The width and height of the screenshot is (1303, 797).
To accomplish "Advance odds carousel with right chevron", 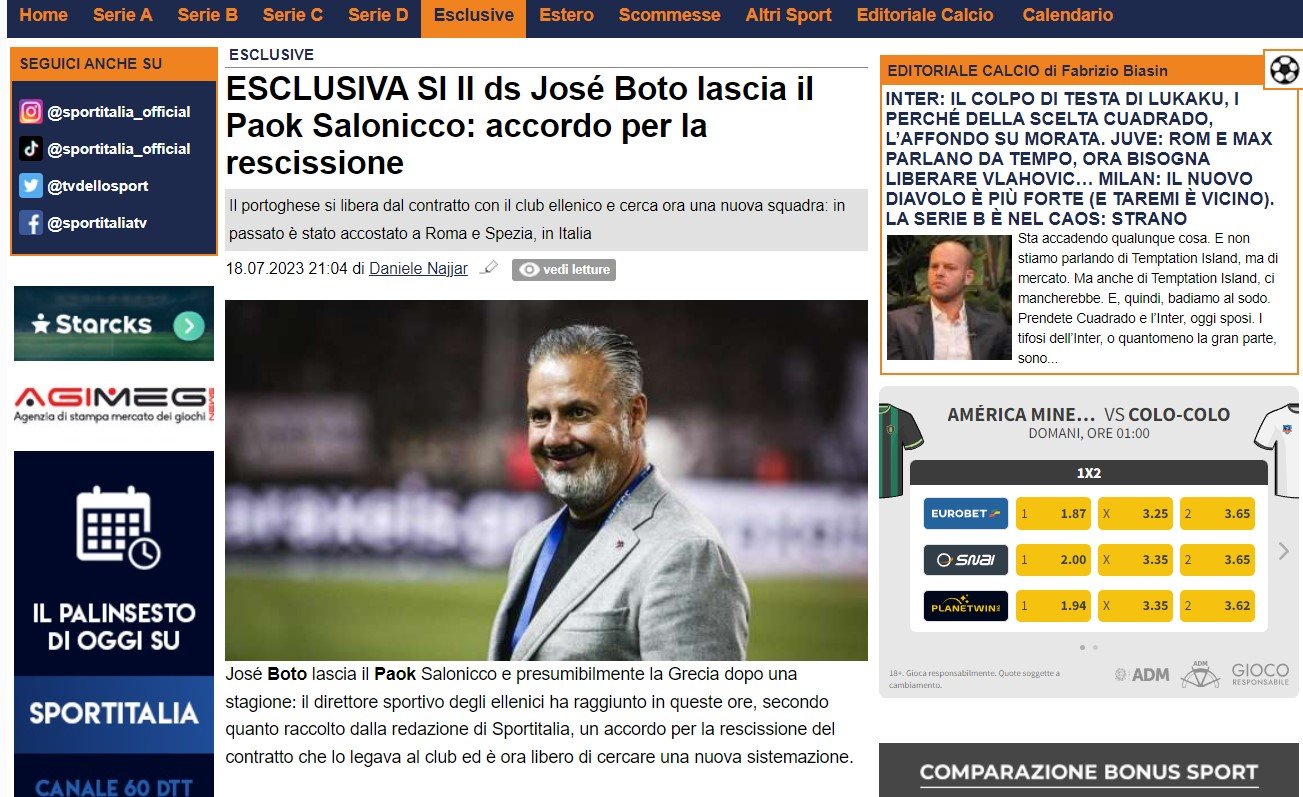I will tap(1285, 551).
